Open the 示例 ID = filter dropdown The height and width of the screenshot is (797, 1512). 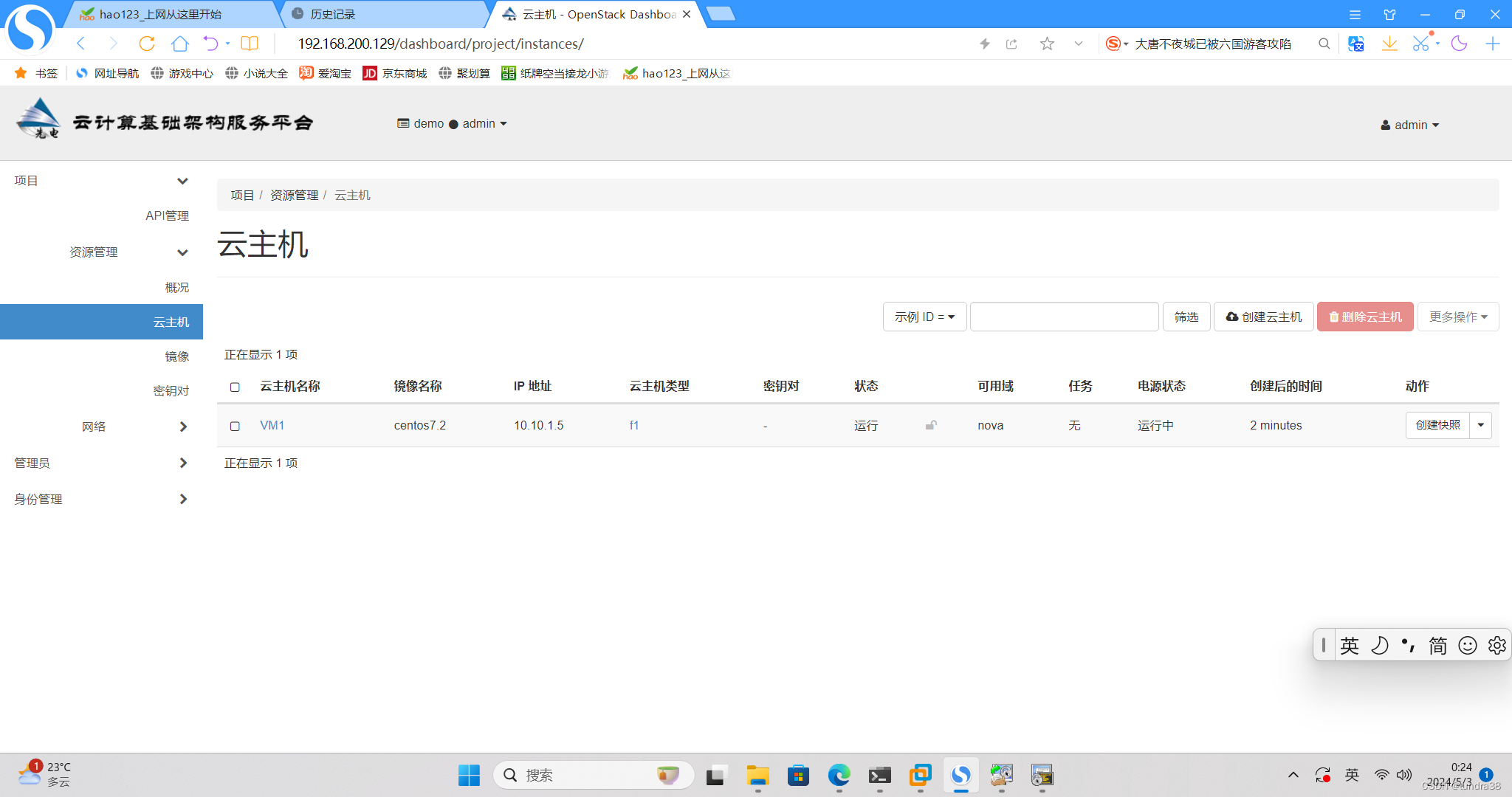pyautogui.click(x=924, y=317)
